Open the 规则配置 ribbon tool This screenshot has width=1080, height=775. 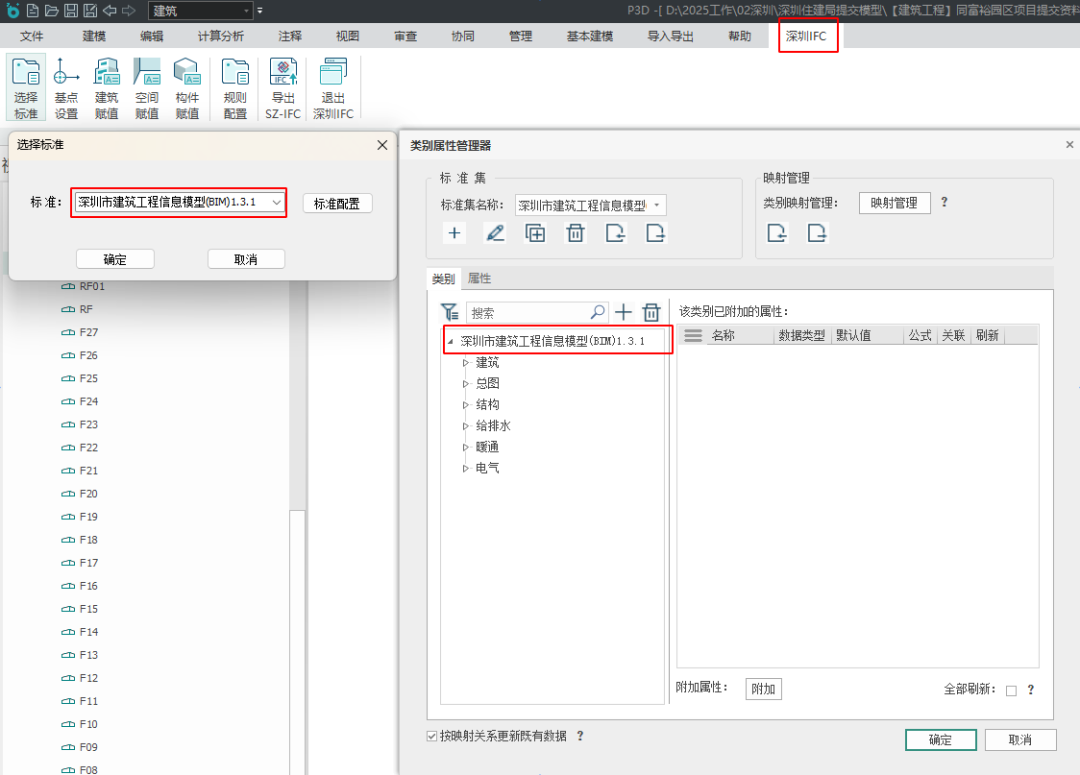tap(236, 88)
